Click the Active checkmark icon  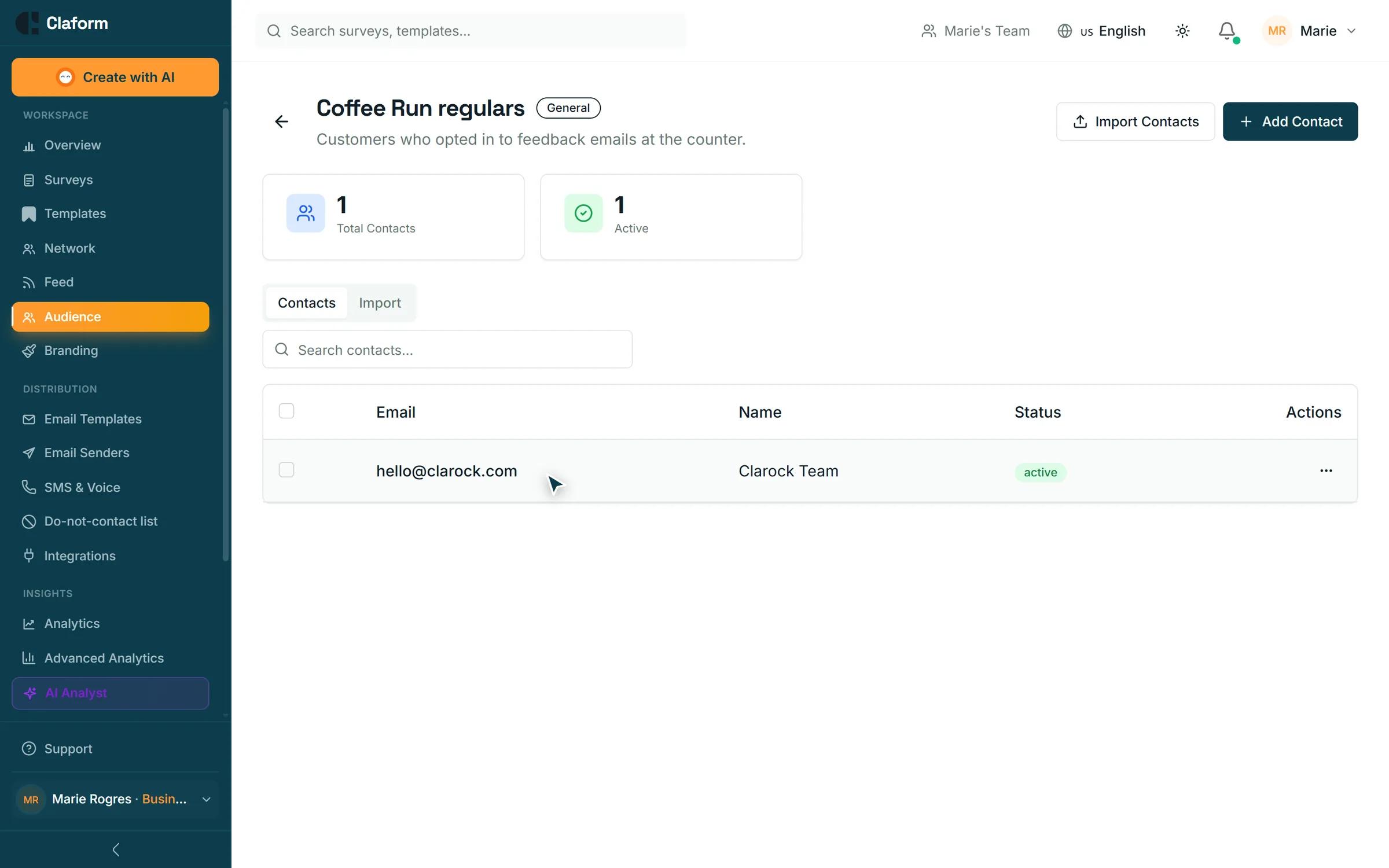point(583,214)
